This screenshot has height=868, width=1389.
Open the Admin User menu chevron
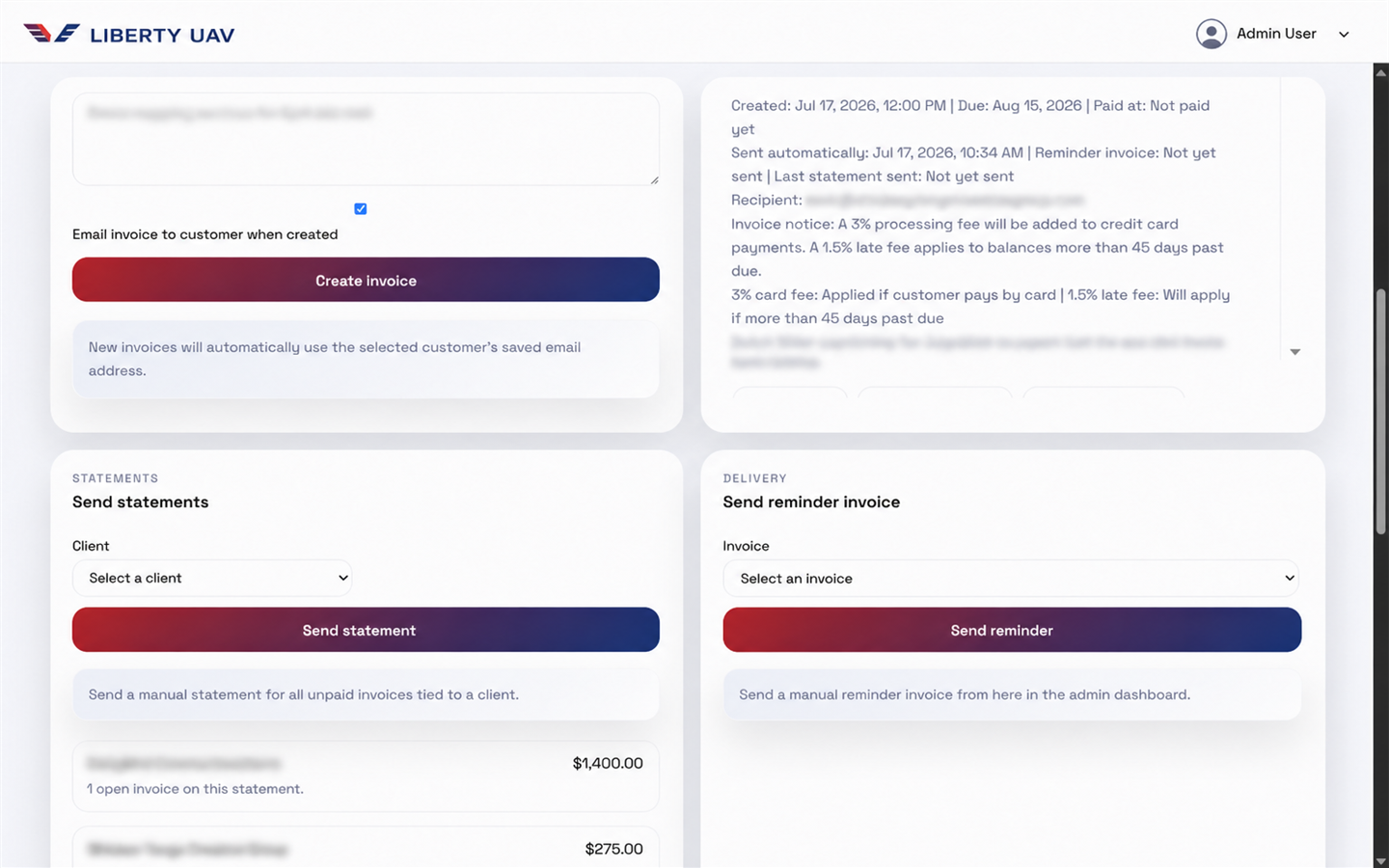1344,35
